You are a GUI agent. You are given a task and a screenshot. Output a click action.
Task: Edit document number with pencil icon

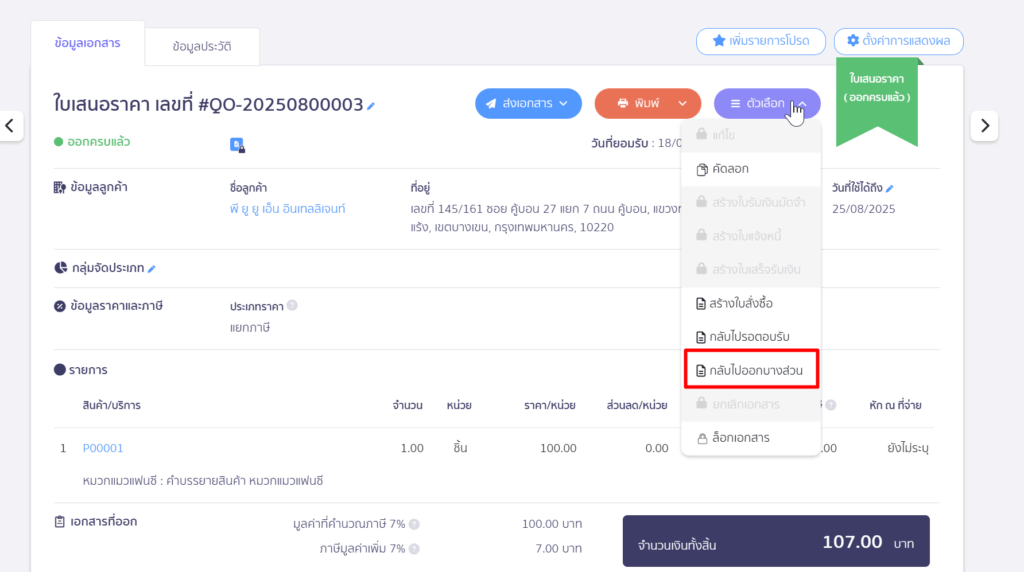pyautogui.click(x=371, y=106)
